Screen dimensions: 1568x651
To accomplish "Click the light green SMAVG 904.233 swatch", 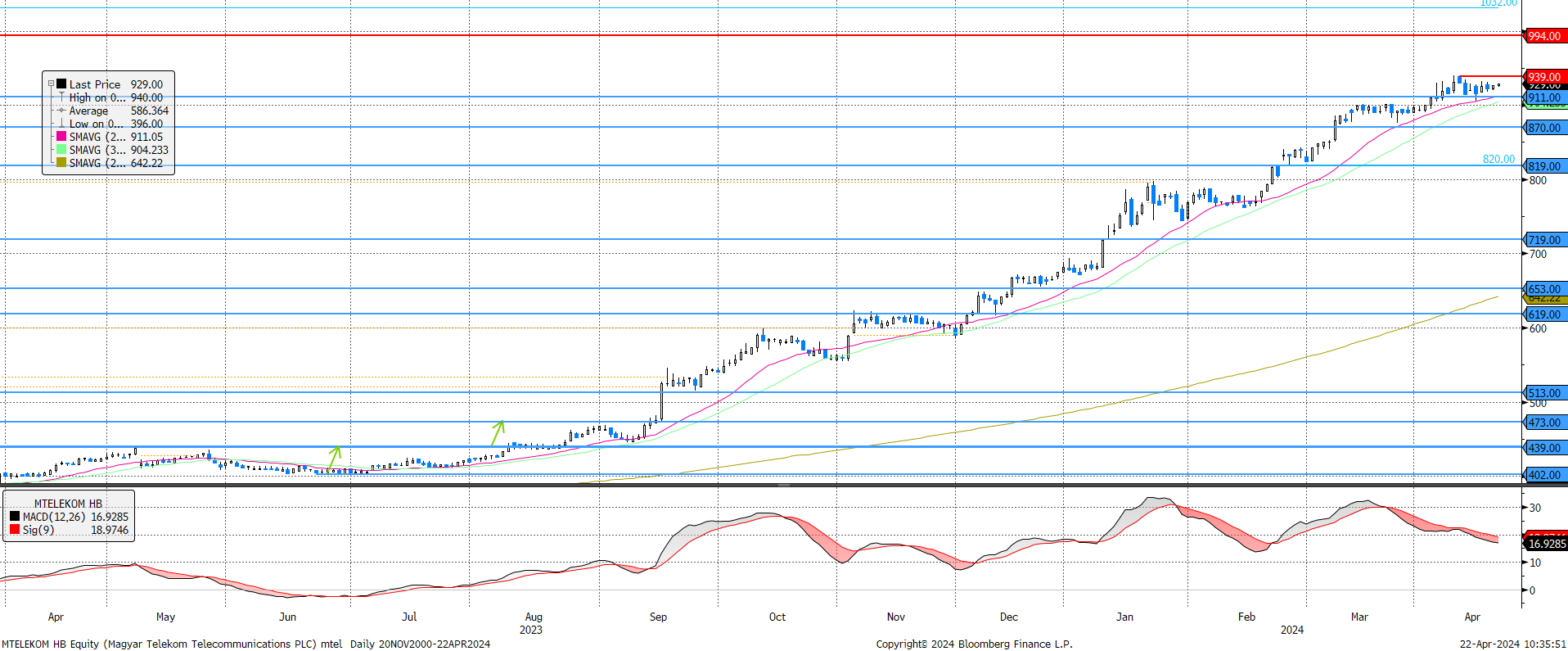I will coord(61,149).
